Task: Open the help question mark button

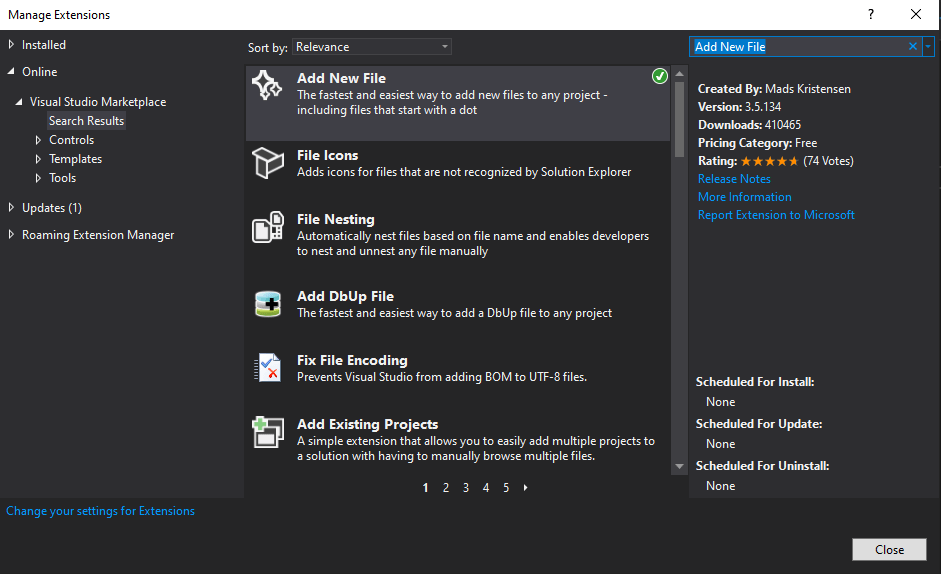Action: (x=870, y=14)
